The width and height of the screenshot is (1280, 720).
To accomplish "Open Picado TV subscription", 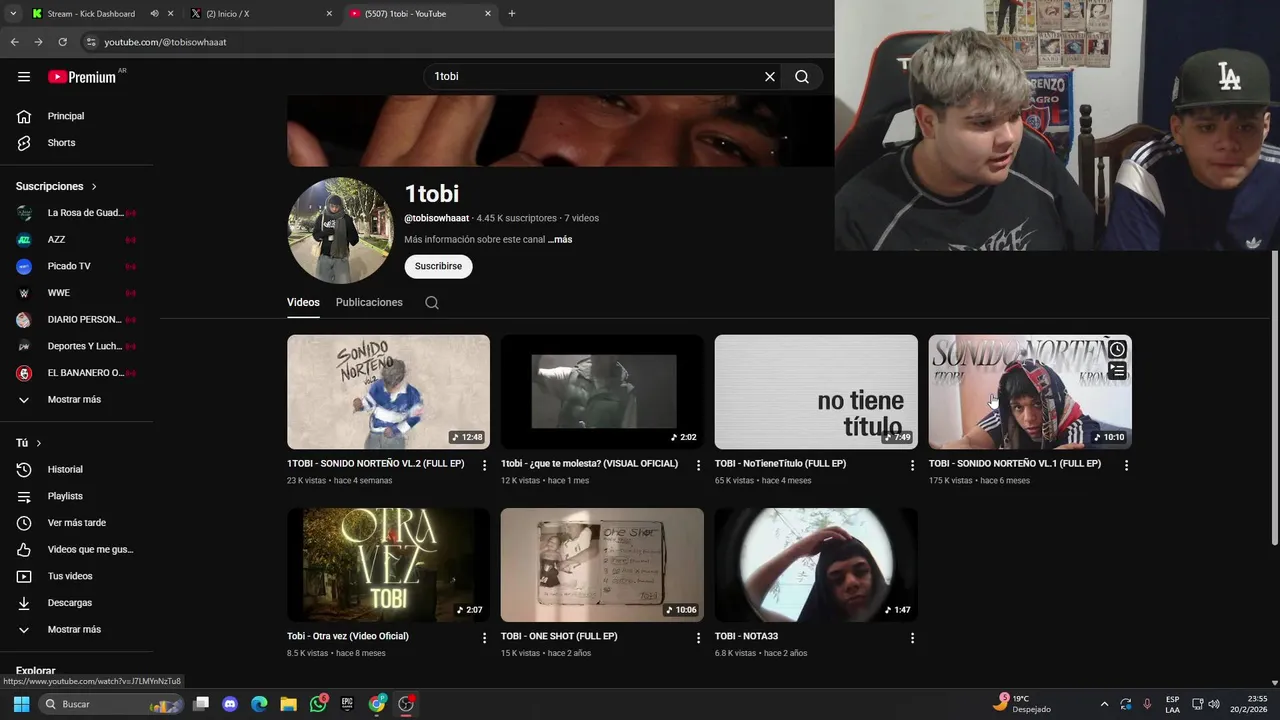I will point(78,266).
